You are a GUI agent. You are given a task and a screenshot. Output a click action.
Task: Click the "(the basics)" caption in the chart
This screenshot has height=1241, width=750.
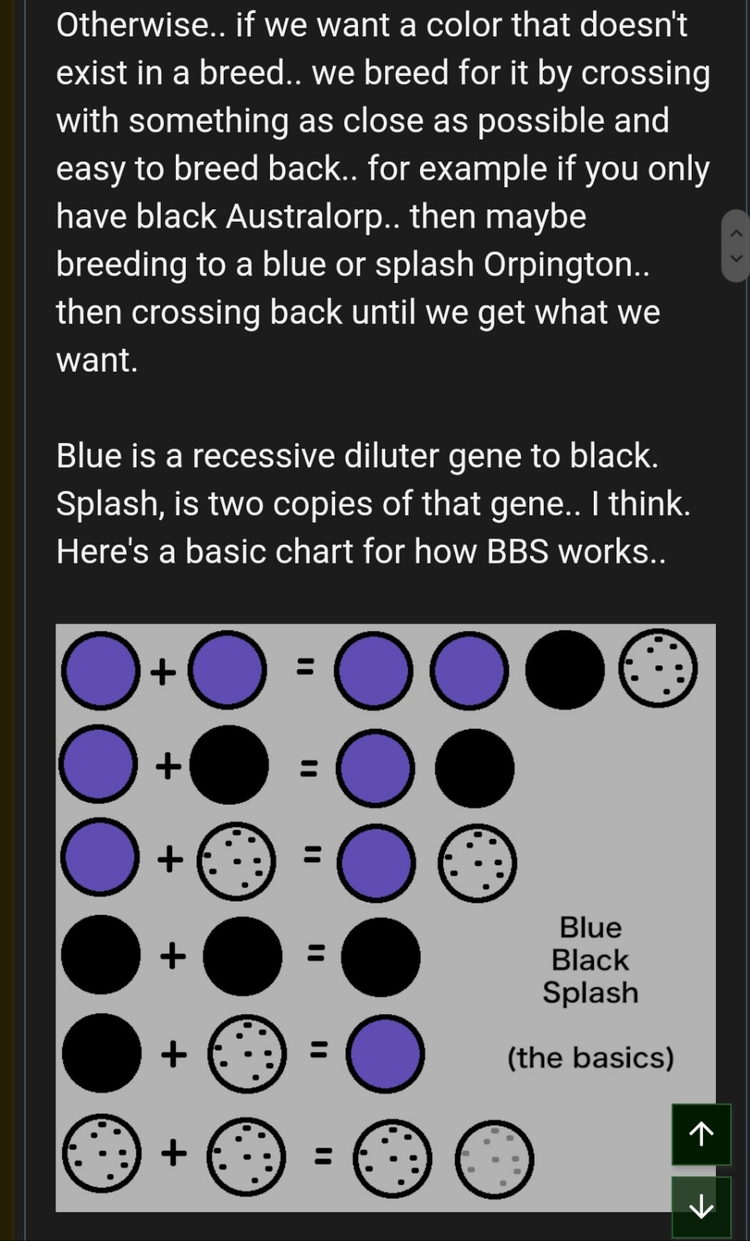coord(590,1057)
